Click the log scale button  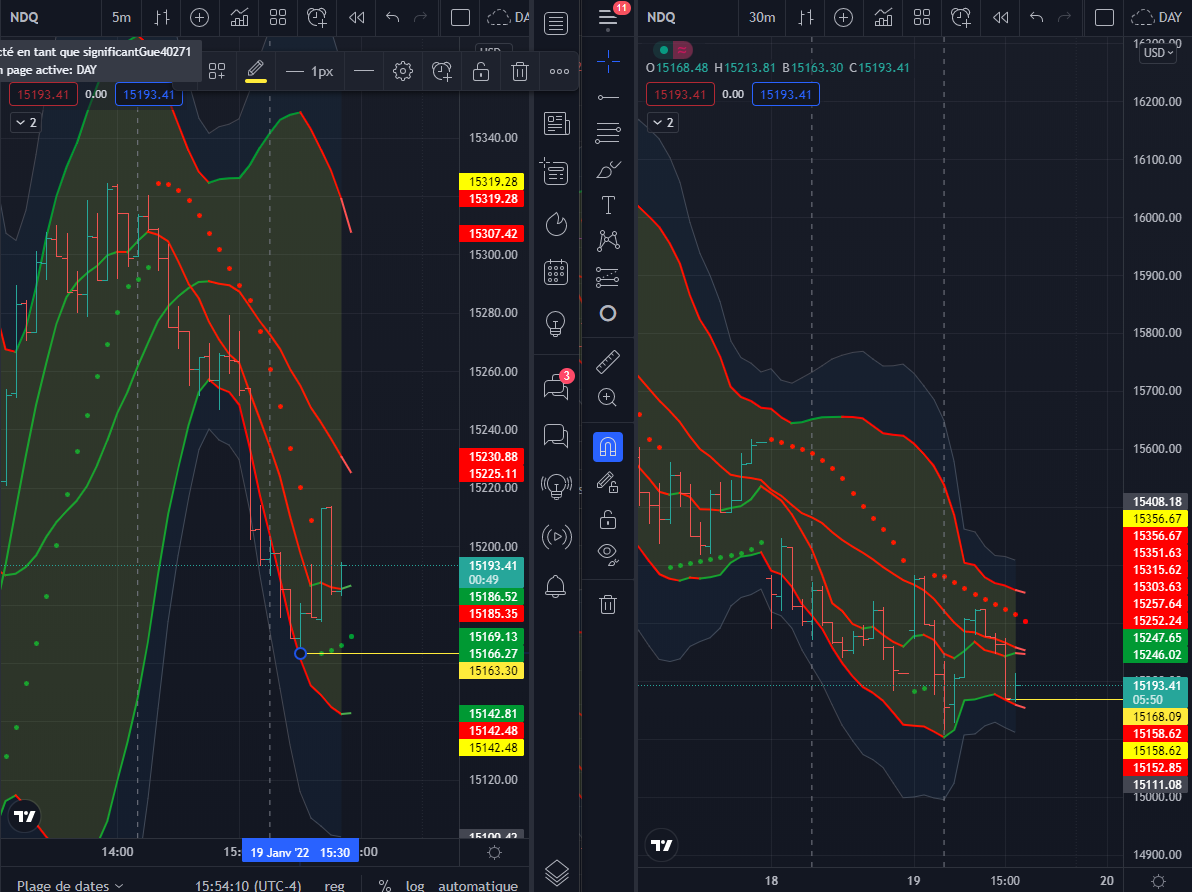414,885
